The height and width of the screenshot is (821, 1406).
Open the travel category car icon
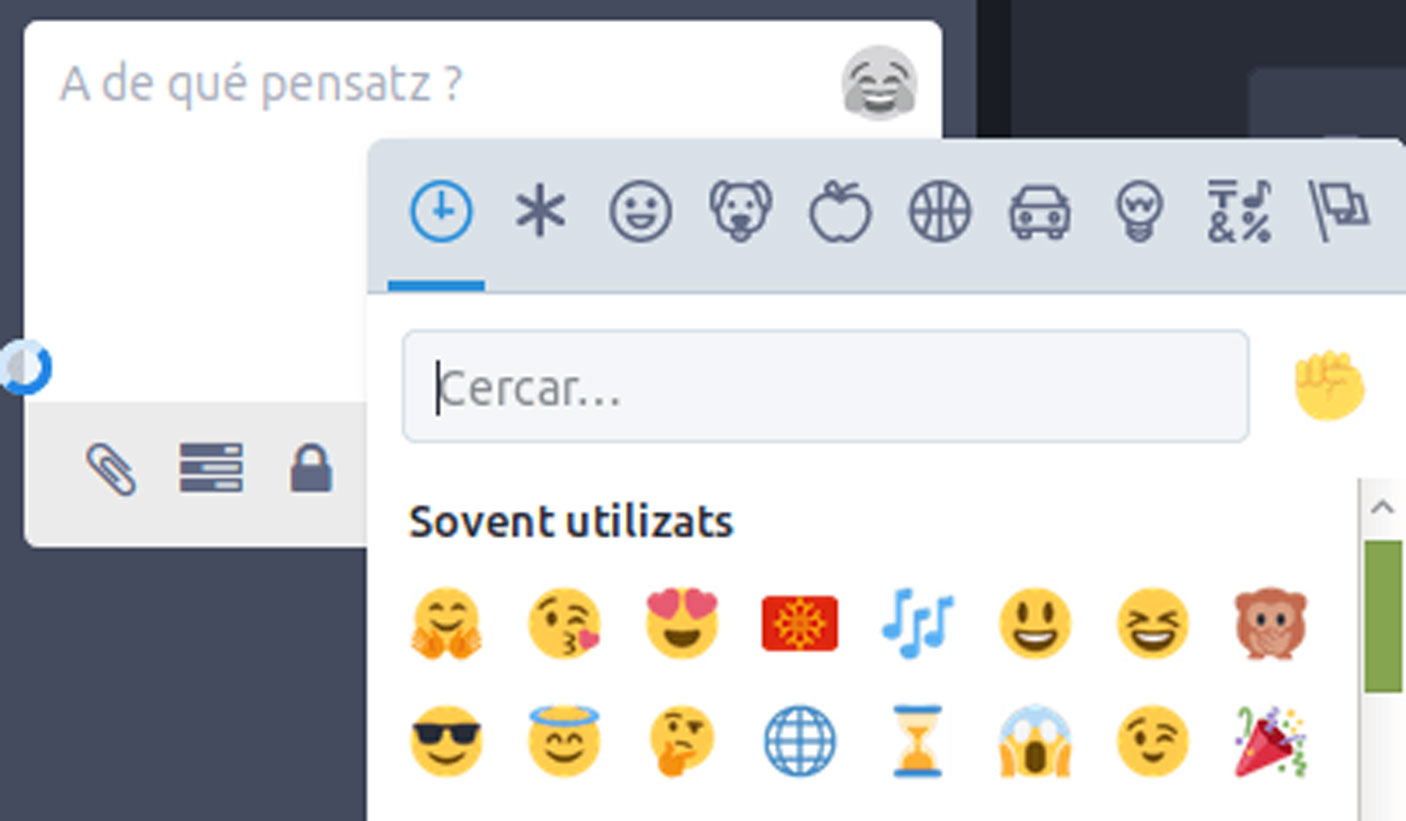pyautogui.click(x=1040, y=212)
